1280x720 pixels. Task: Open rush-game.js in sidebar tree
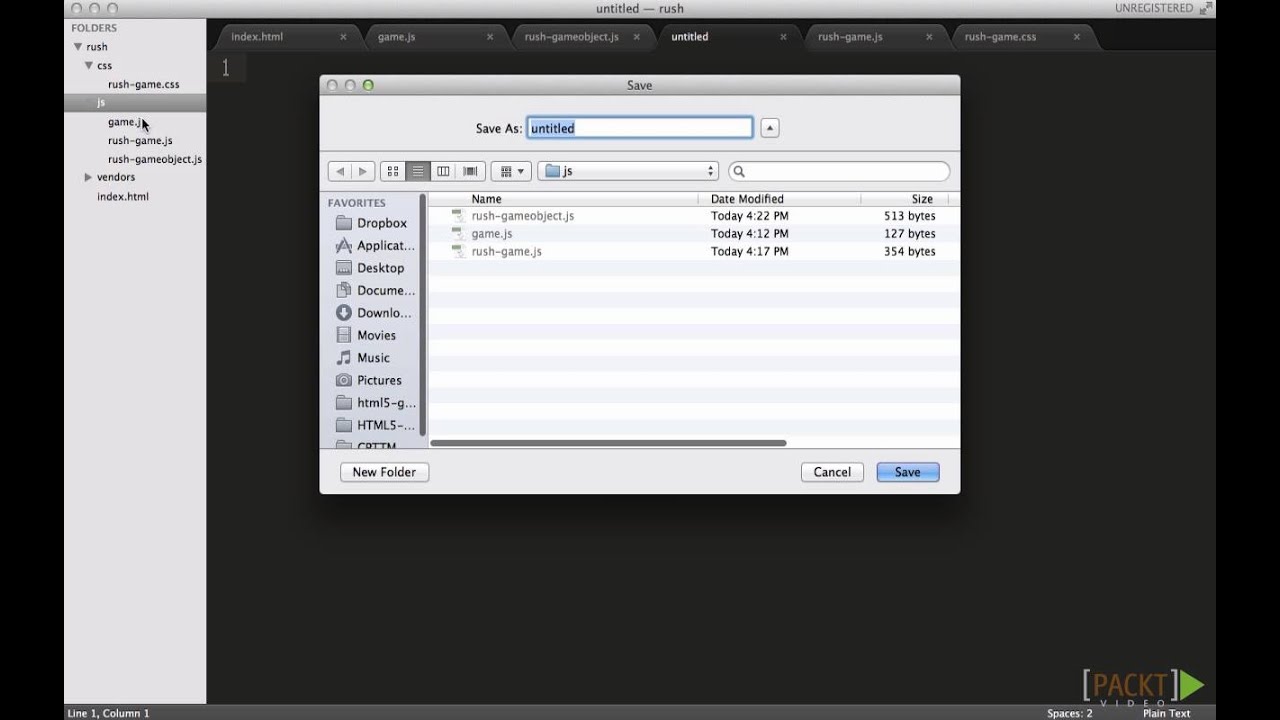pos(140,141)
